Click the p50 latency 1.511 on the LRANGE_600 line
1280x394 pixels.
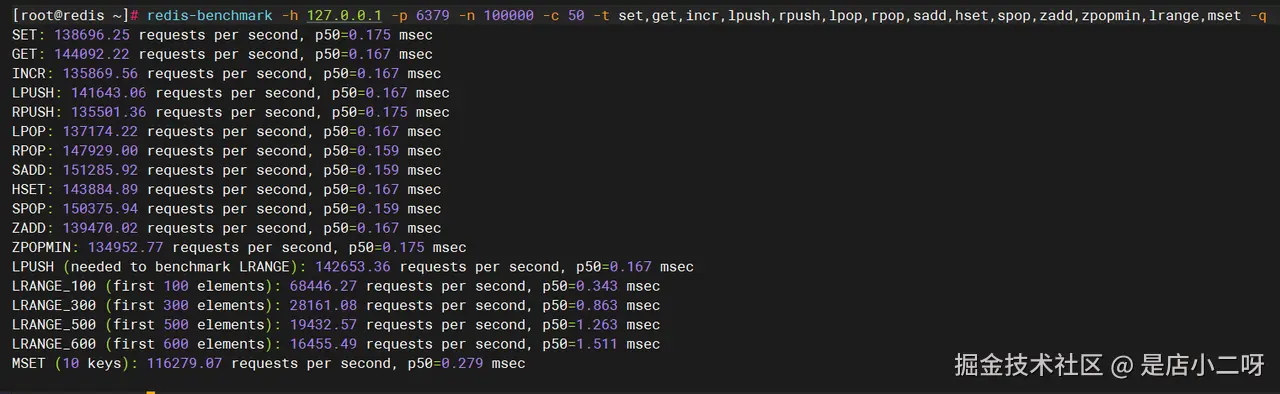(x=597, y=344)
